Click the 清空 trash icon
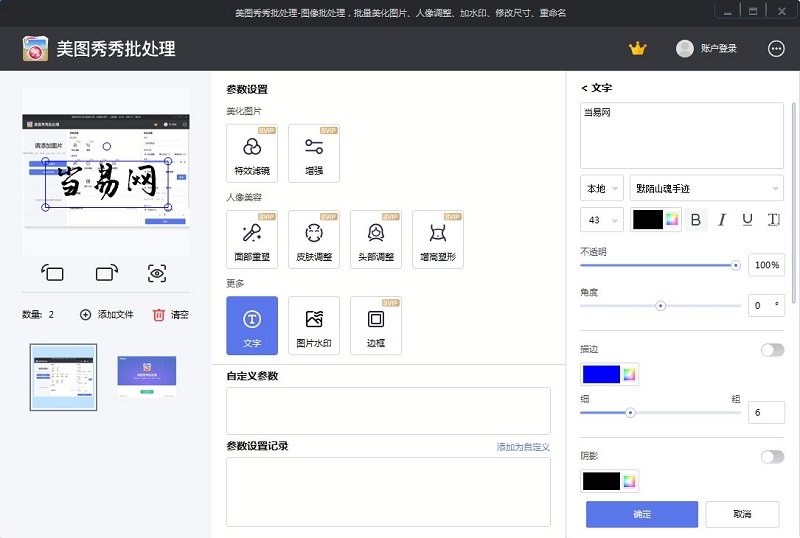This screenshot has height=538, width=800. click(159, 314)
